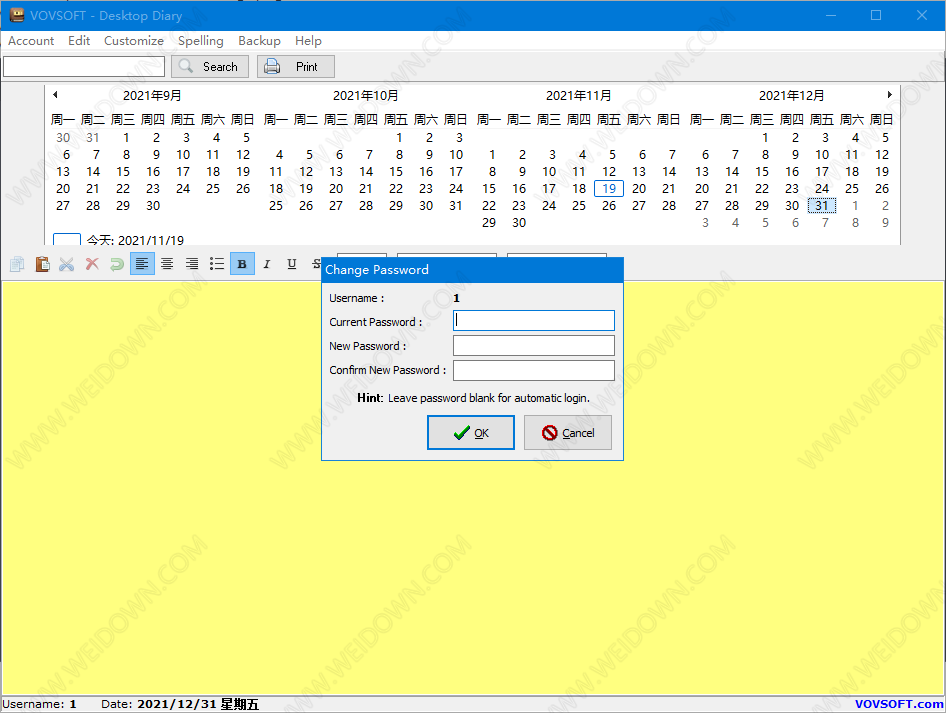Toggle the bullet list icon
The height and width of the screenshot is (713, 946).
(x=217, y=264)
